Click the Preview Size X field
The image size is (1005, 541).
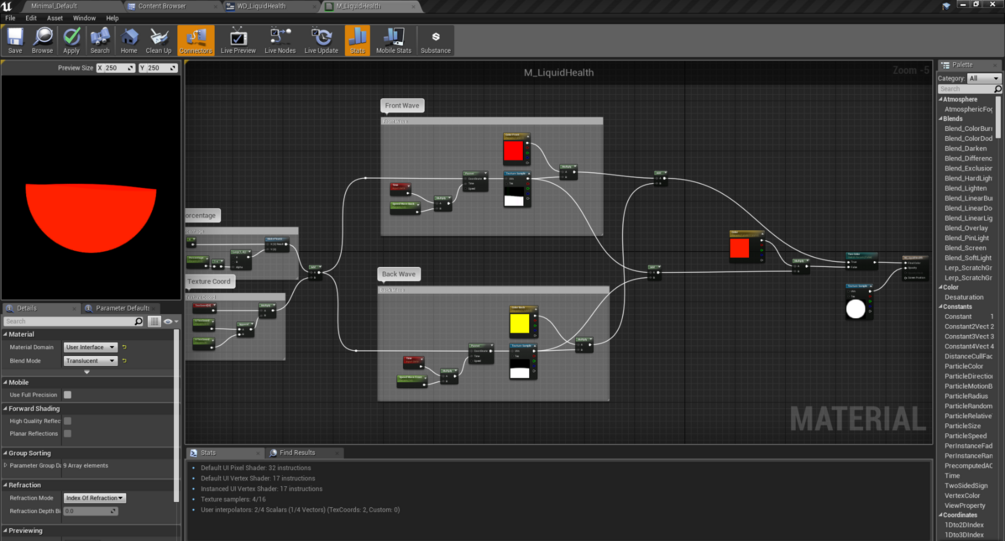pyautogui.click(x=115, y=68)
